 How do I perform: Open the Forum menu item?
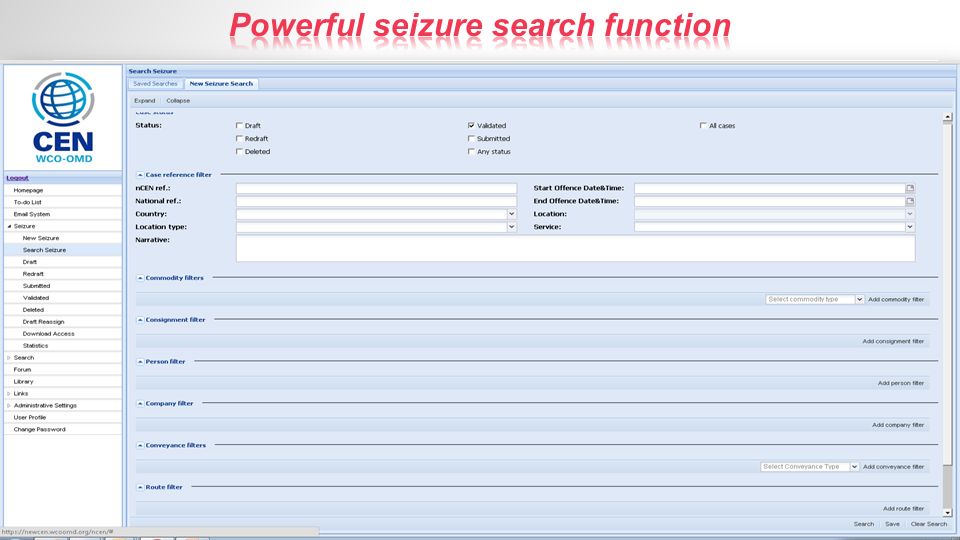point(22,370)
